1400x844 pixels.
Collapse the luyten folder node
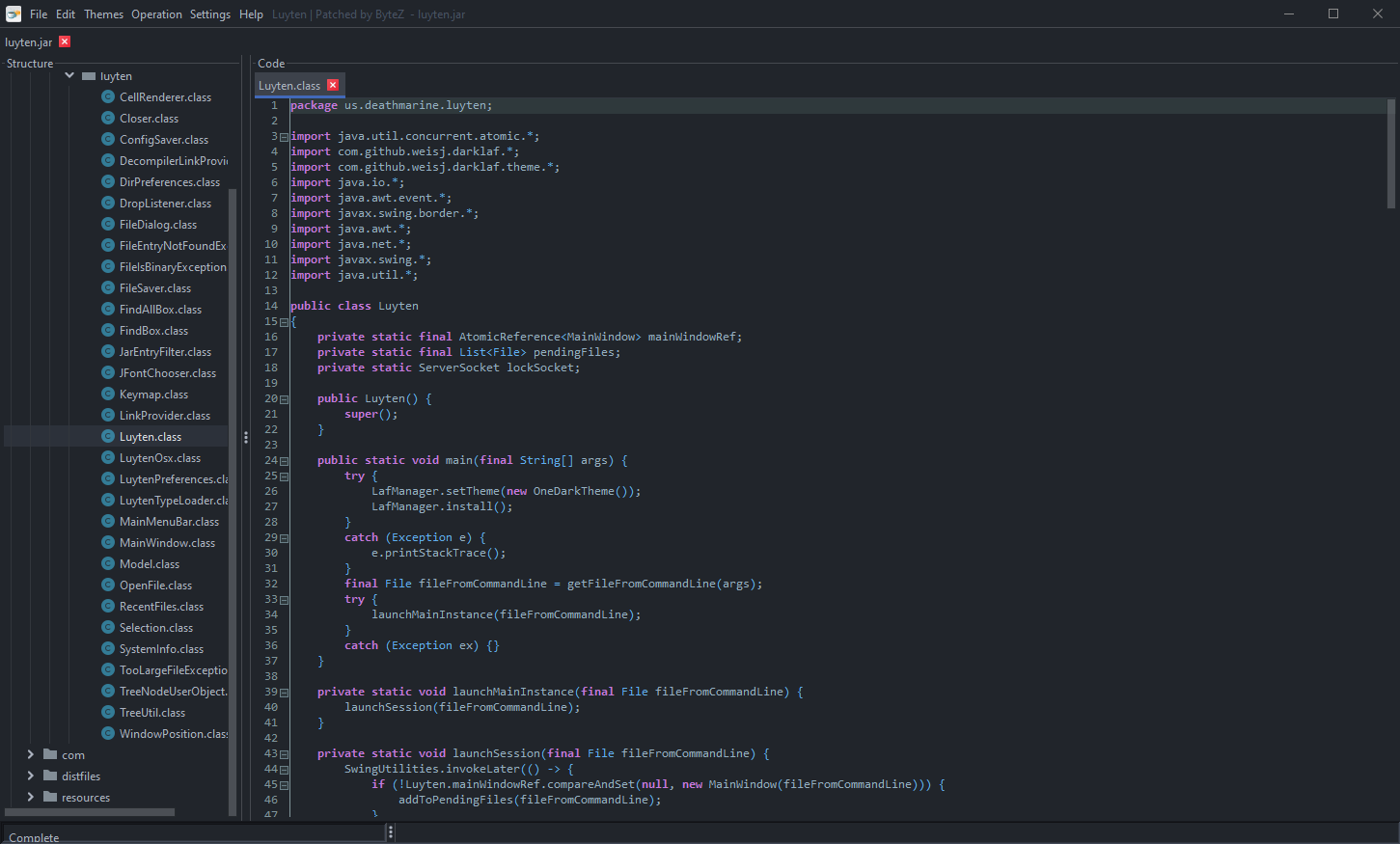pos(69,75)
